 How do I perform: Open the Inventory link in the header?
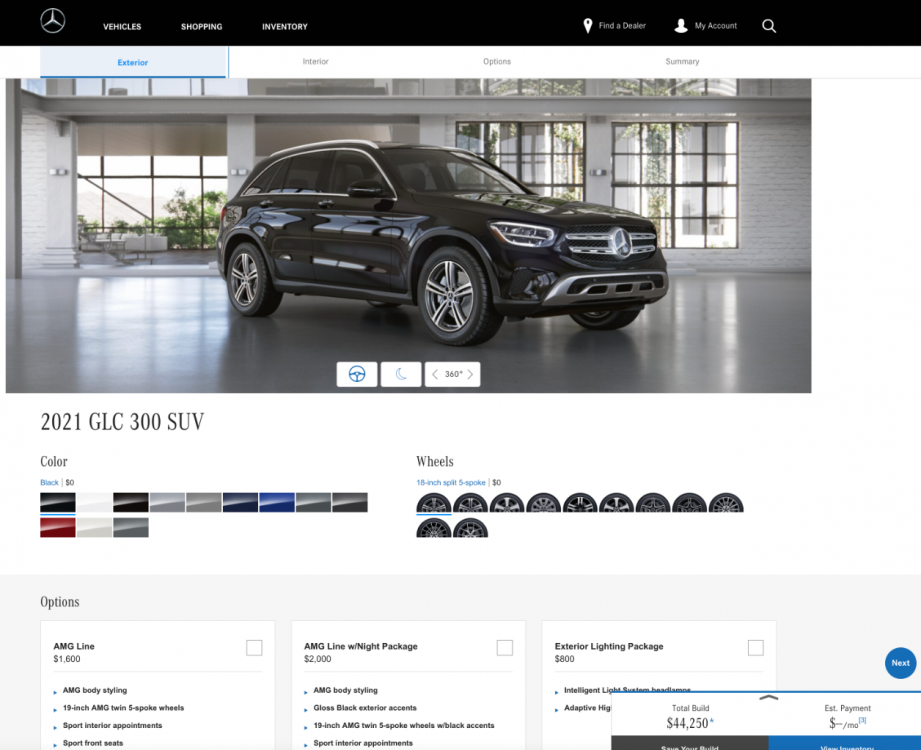pos(285,27)
